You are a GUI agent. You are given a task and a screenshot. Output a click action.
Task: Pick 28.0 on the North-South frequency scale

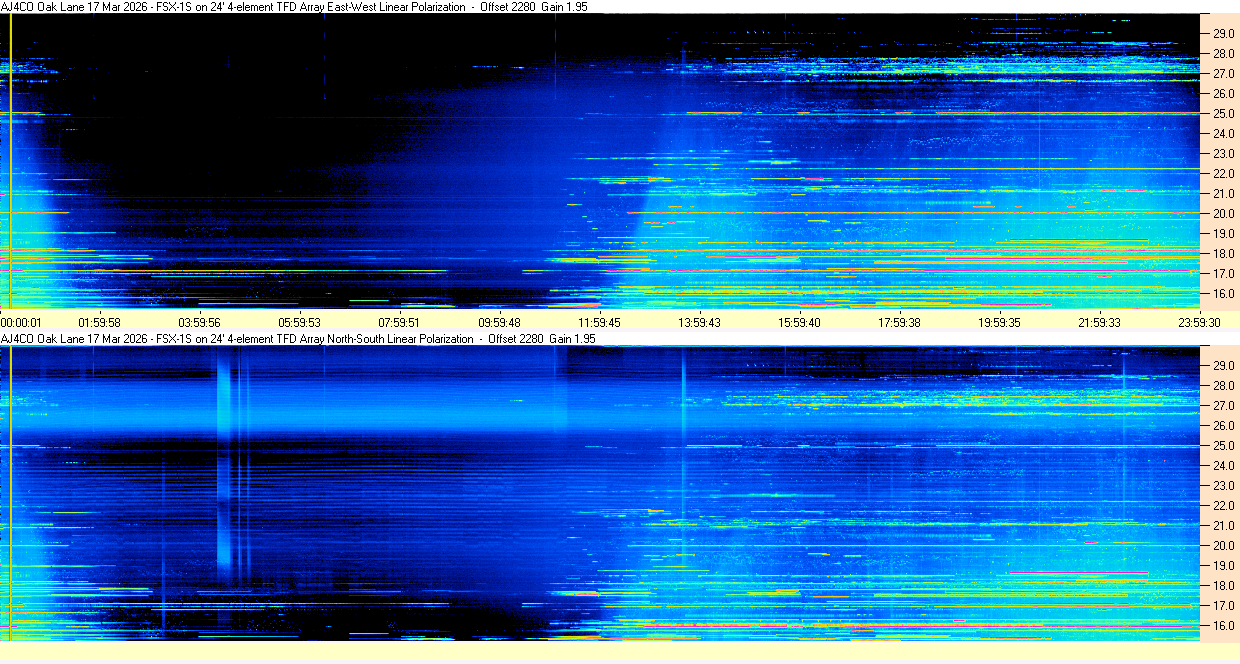click(x=1224, y=386)
